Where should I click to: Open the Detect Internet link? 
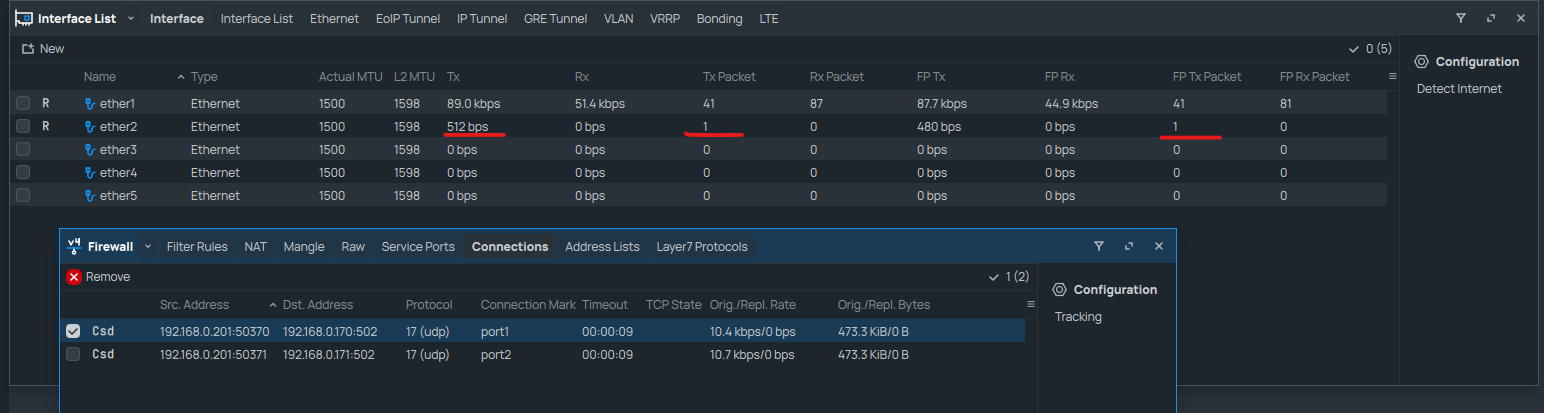coord(1459,89)
